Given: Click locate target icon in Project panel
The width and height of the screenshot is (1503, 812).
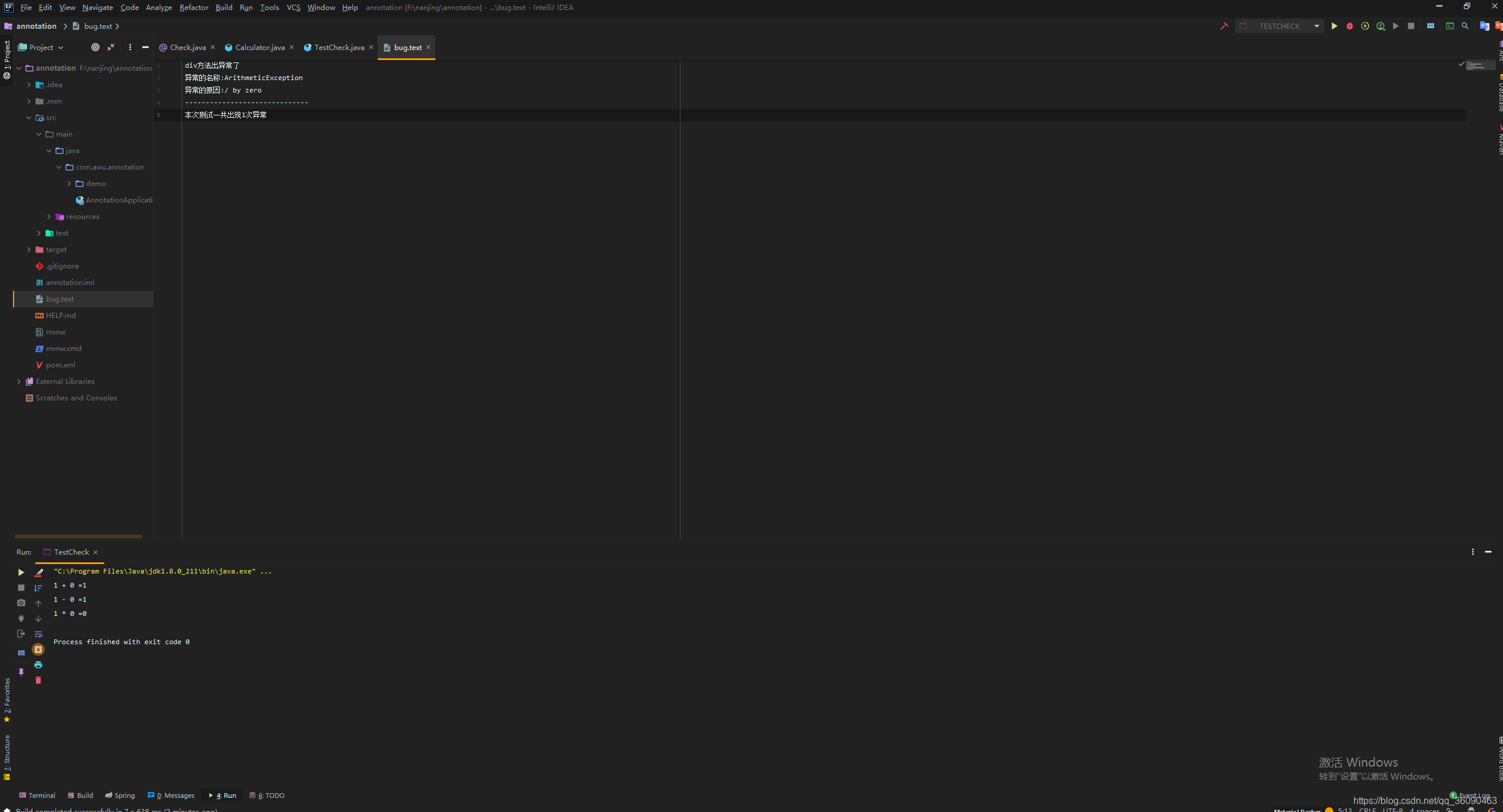Looking at the screenshot, I should [x=95, y=47].
